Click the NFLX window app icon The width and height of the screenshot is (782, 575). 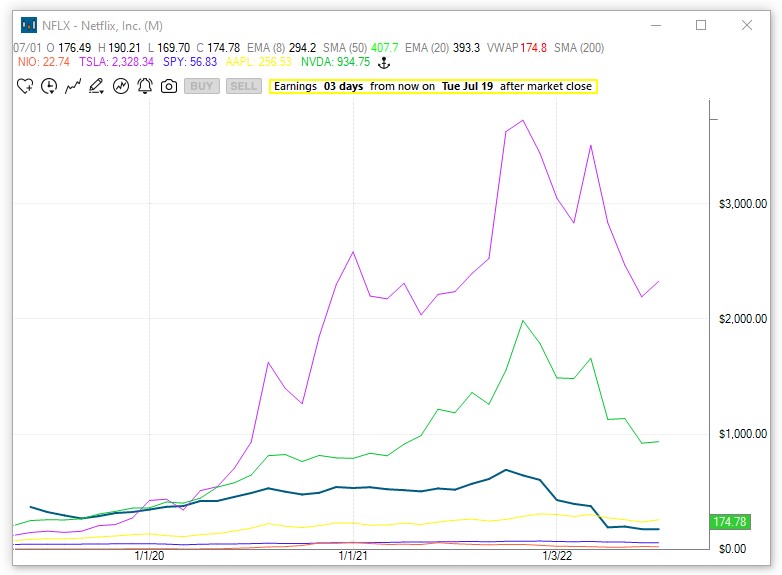click(28, 25)
